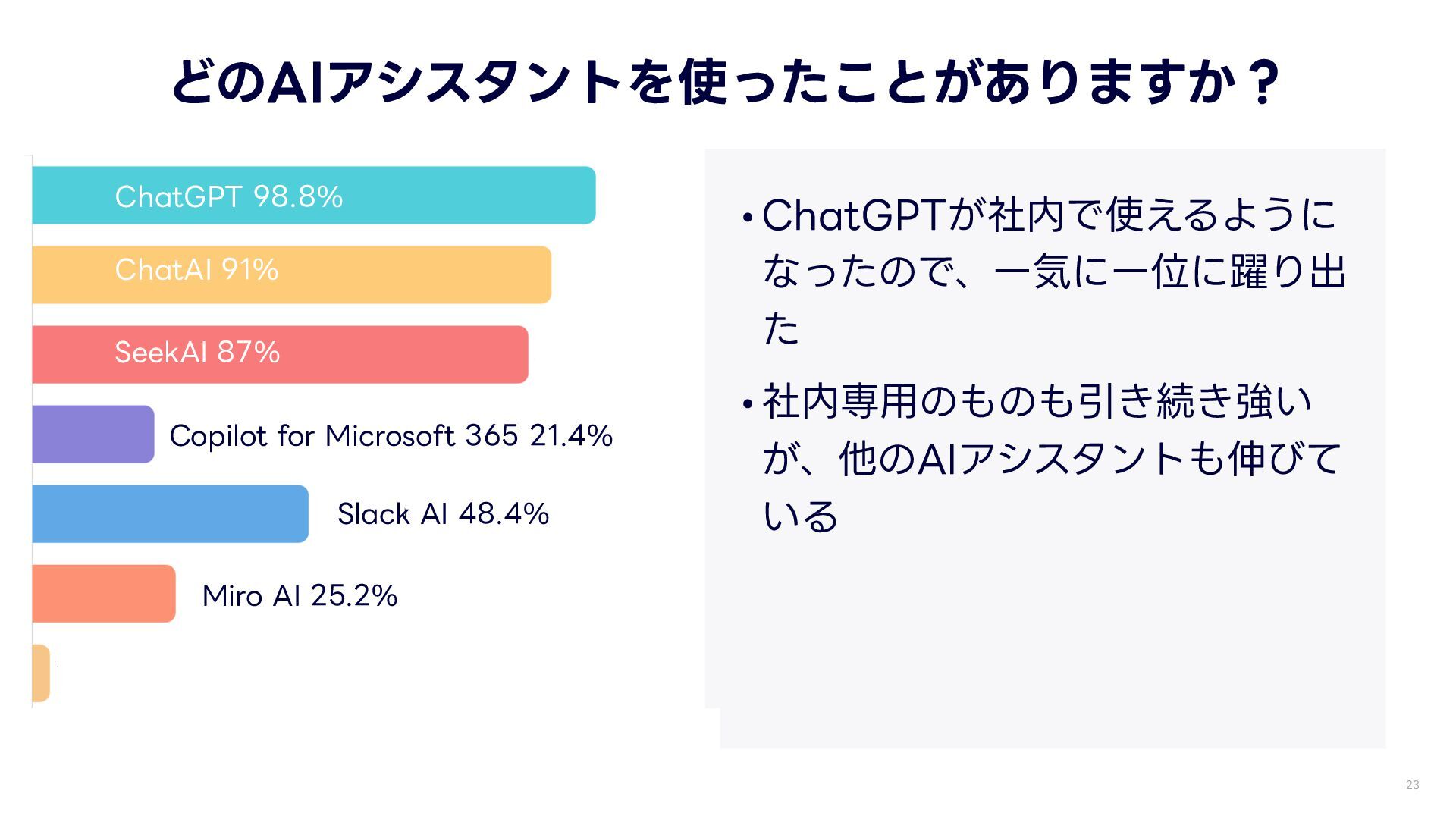Viewport: 1456px width, 819px height.
Task: Click the yellow ChatAI 91% bar
Action: tap(417, 275)
